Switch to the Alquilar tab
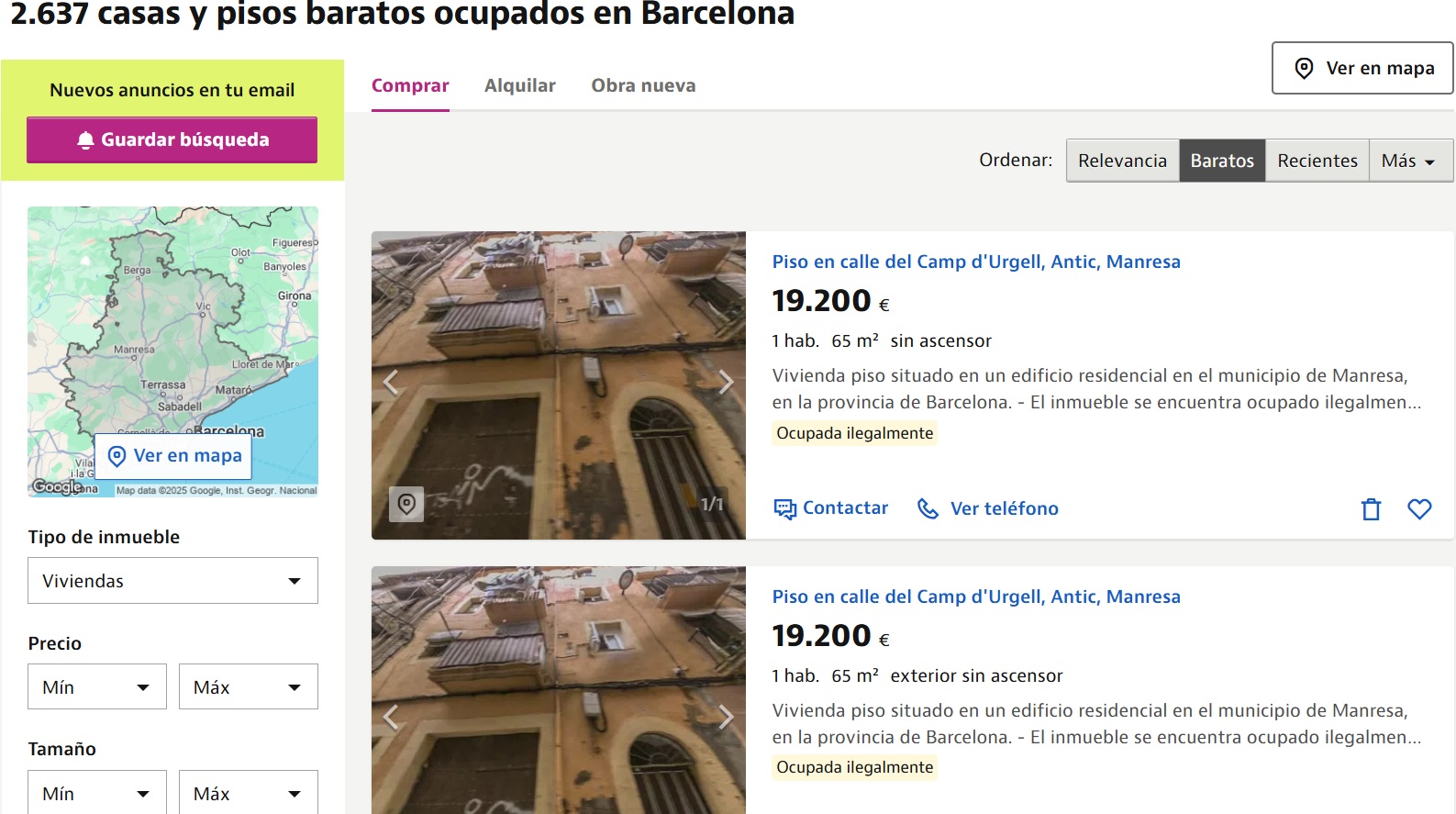Screen dimensions: 1456x814 coord(520,85)
